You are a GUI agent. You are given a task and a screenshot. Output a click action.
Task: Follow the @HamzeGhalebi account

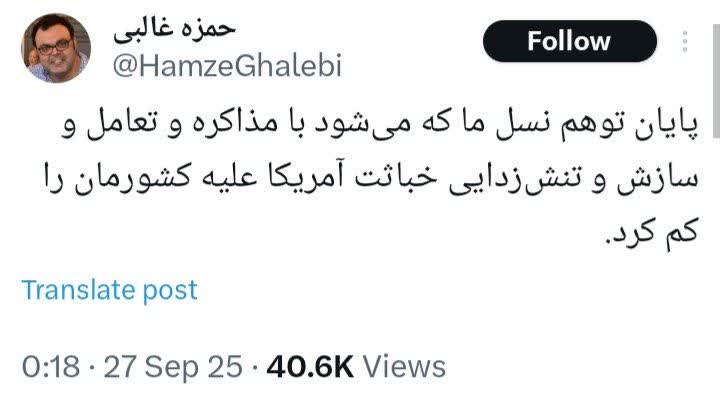point(570,41)
